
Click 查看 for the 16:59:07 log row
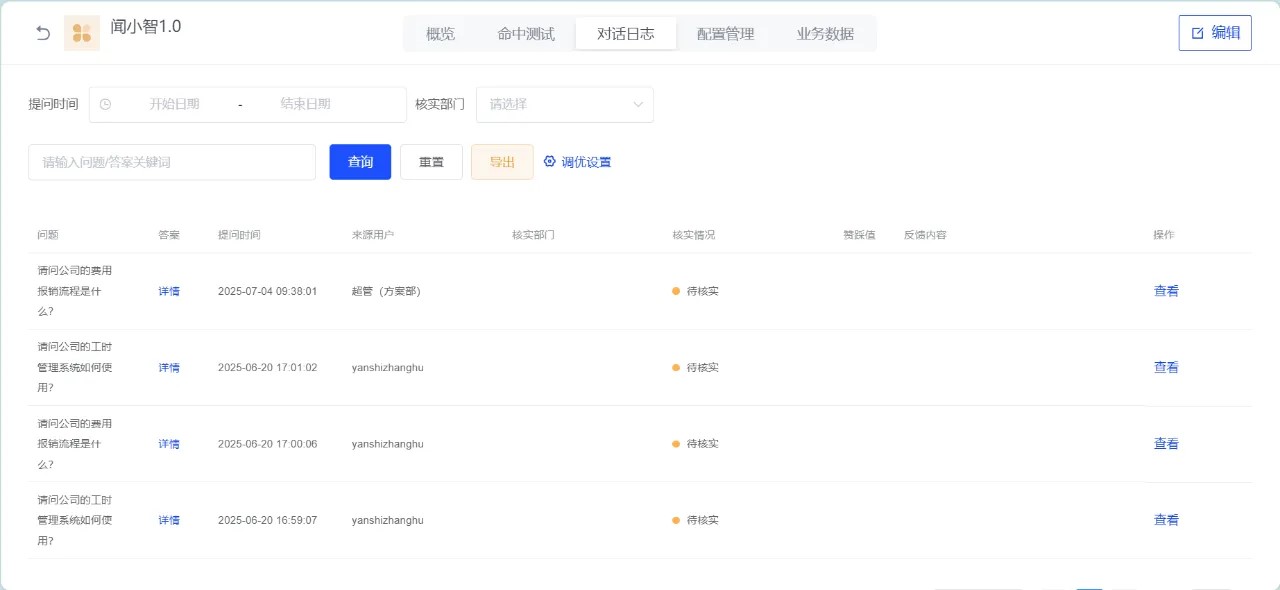click(x=1166, y=520)
